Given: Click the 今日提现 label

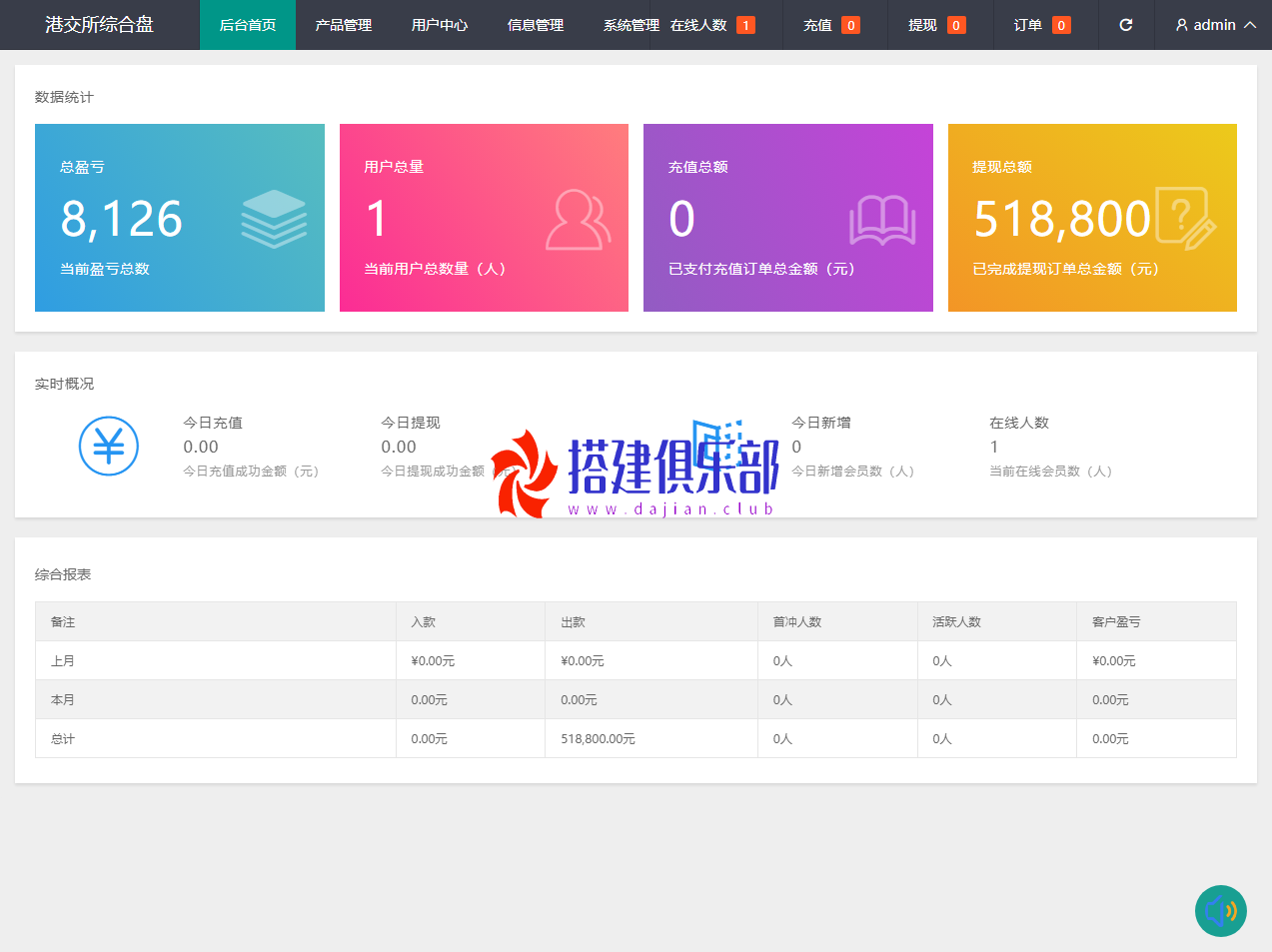Looking at the screenshot, I should (411, 423).
